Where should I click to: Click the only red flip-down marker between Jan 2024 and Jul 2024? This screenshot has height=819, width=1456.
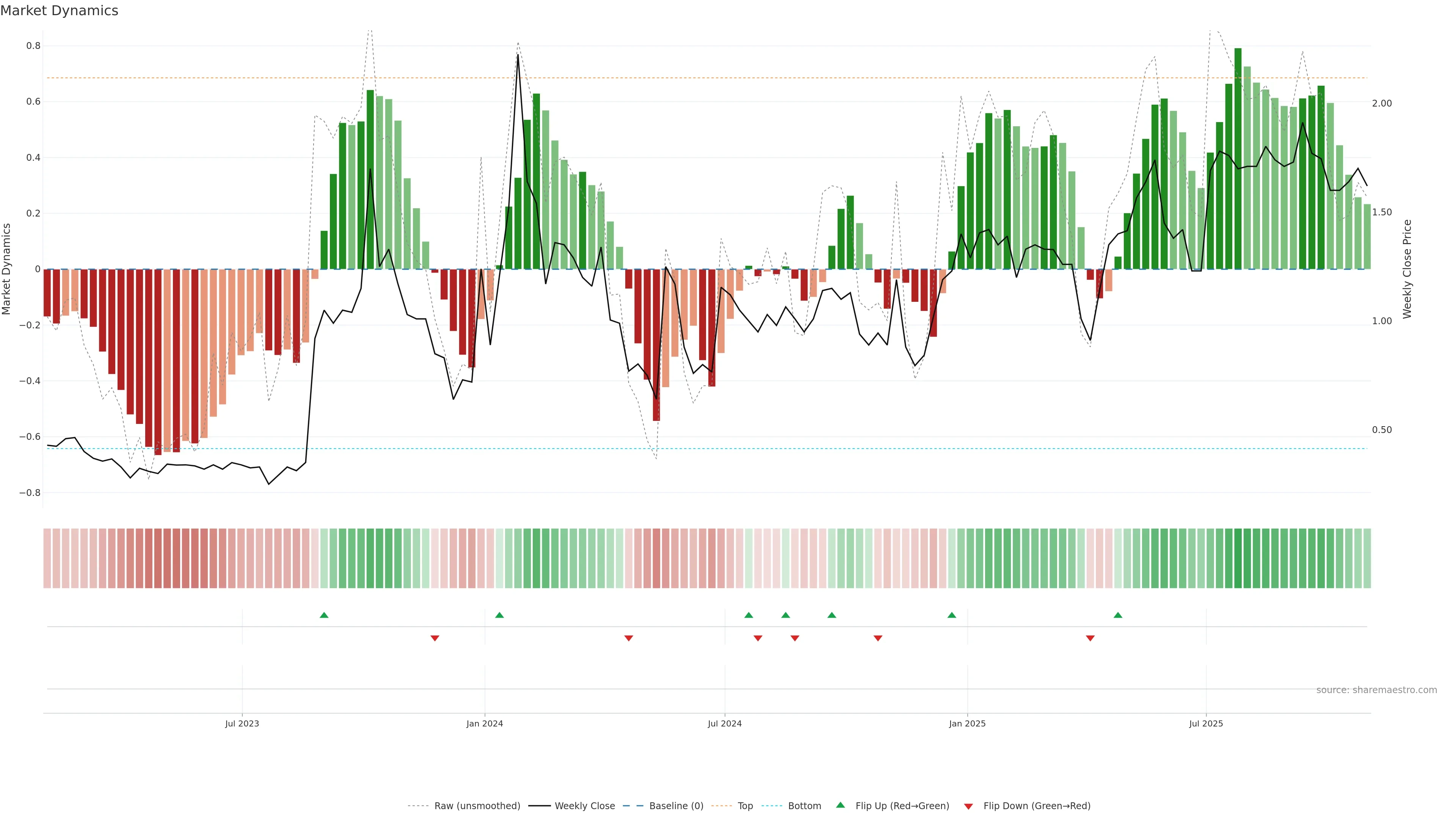(x=629, y=638)
